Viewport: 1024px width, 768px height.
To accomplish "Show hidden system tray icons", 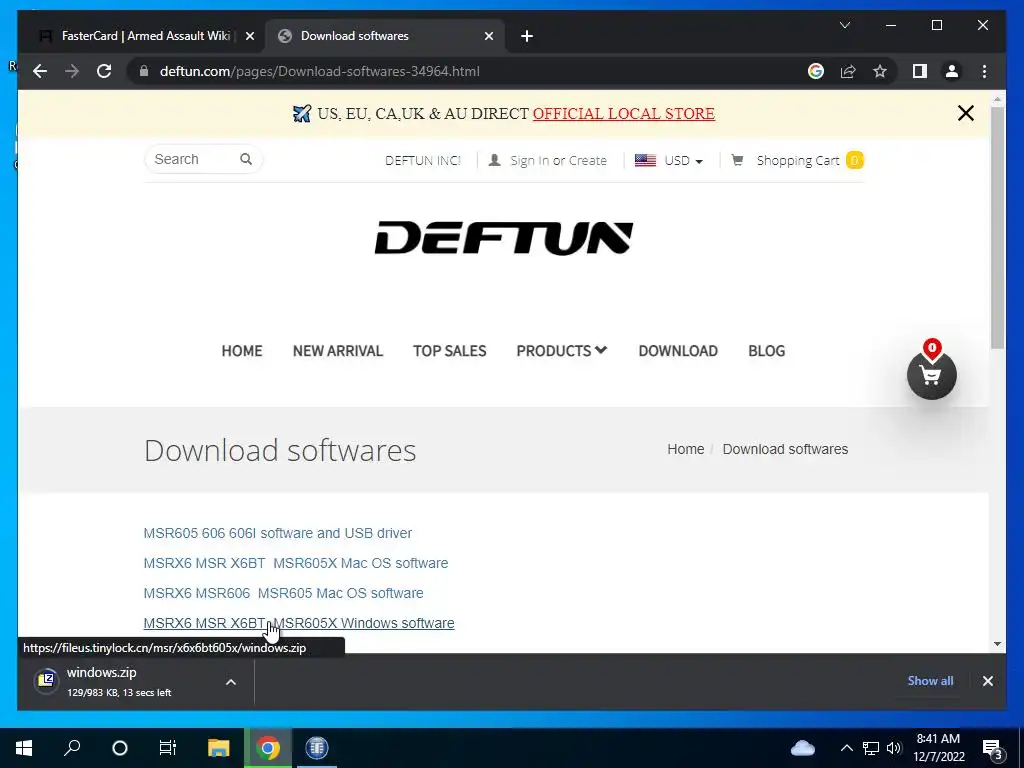I will [846, 748].
